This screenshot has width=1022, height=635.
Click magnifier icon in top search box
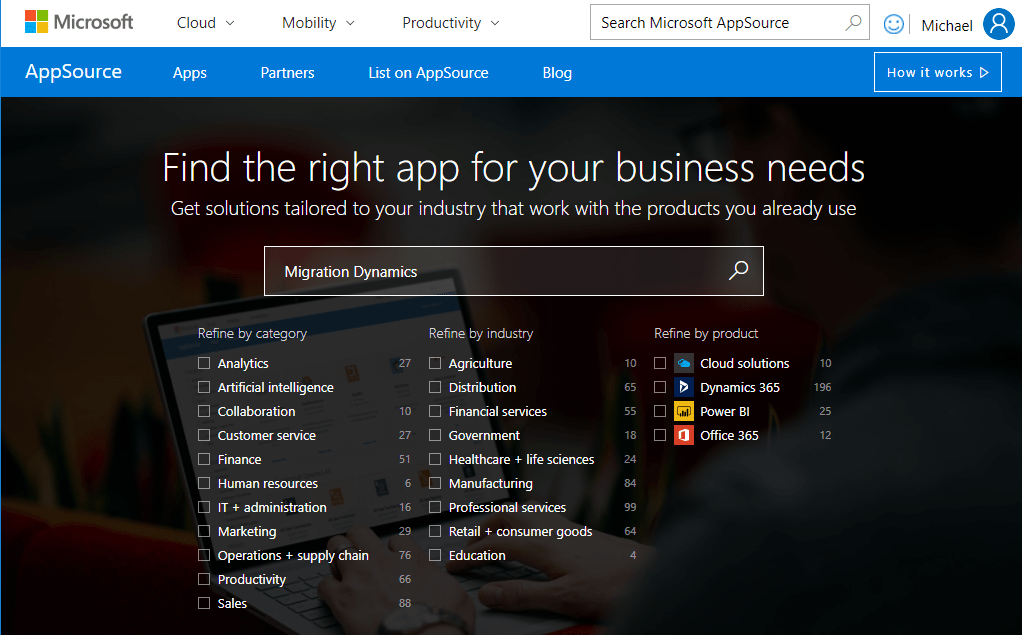pyautogui.click(x=853, y=22)
